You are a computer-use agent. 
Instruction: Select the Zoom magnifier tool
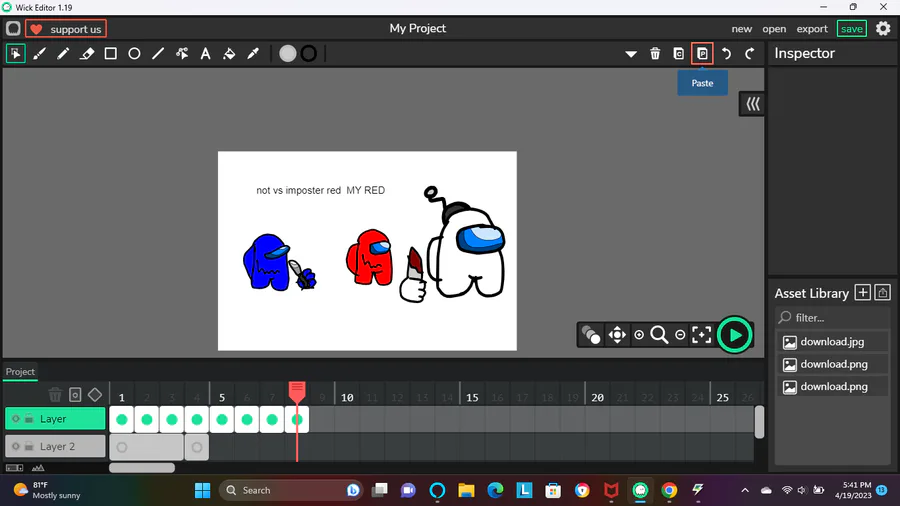(659, 334)
